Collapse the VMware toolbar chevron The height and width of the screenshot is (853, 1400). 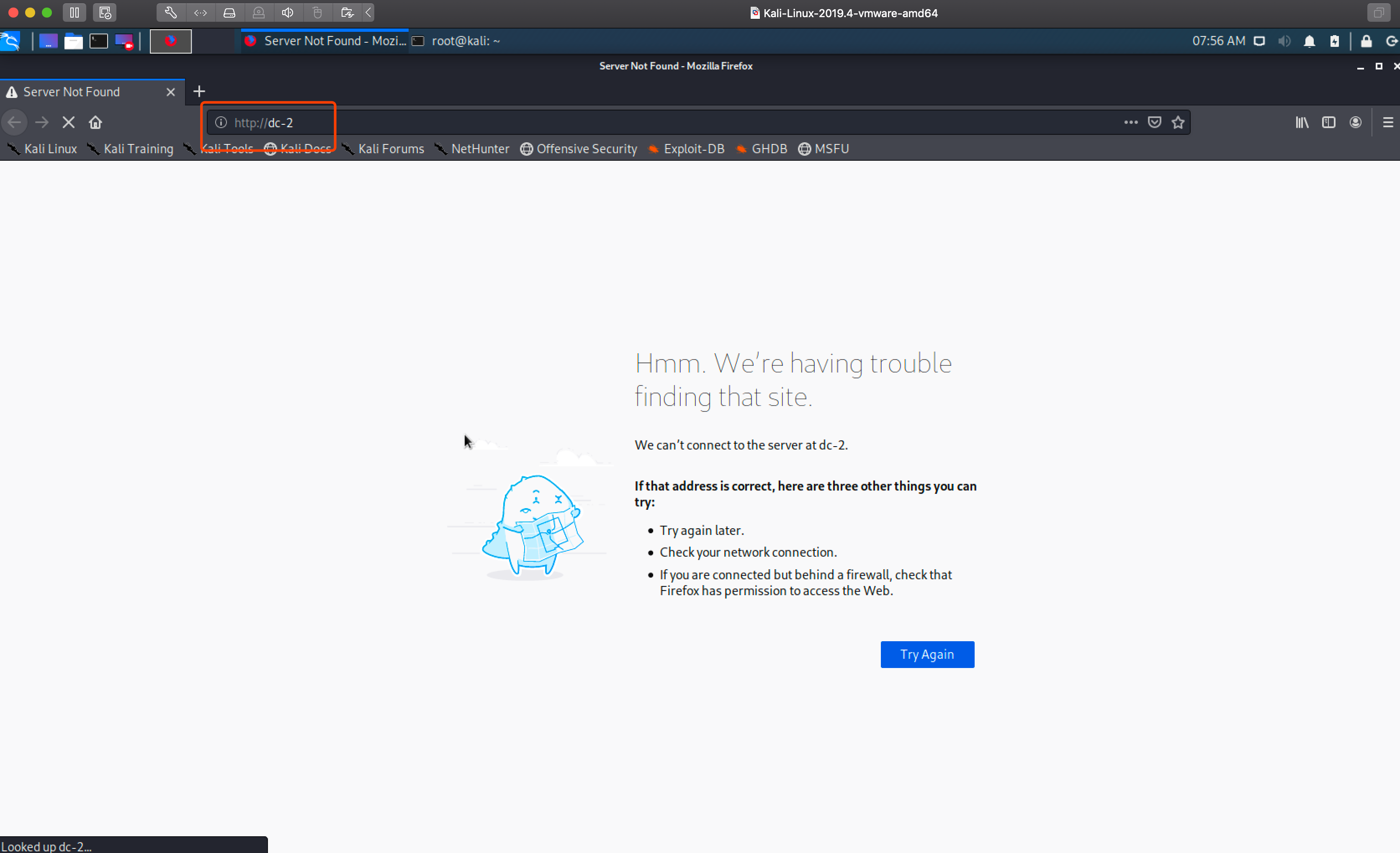click(x=369, y=13)
